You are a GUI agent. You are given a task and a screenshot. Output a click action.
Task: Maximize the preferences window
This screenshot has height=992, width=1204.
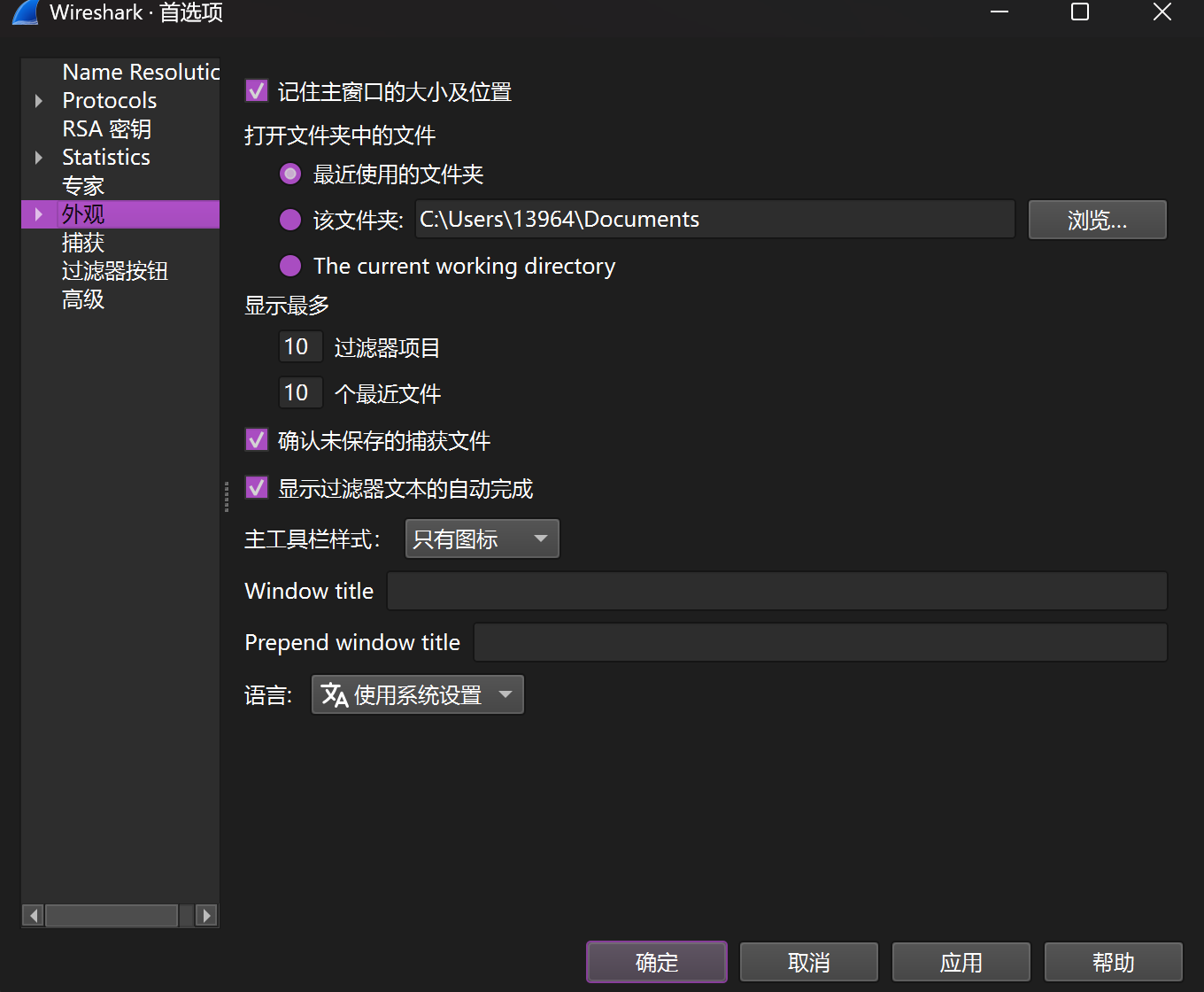(x=1080, y=12)
